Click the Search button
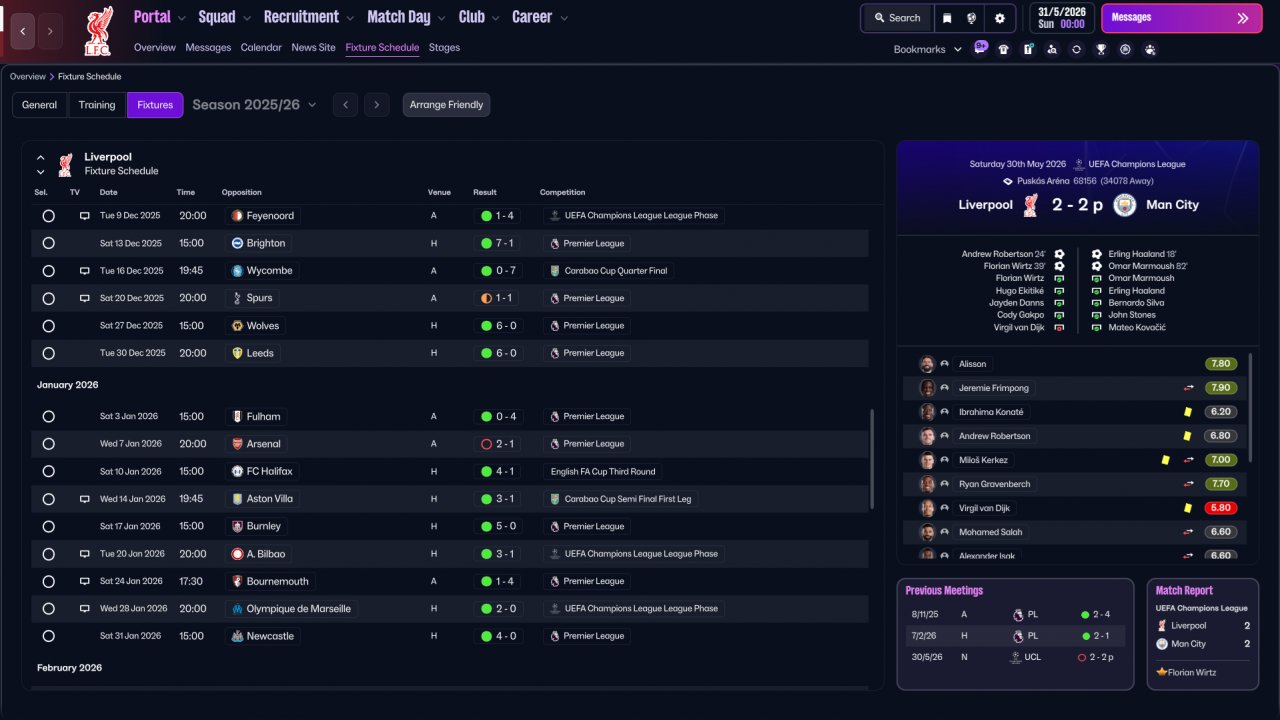The width and height of the screenshot is (1280, 720). [x=897, y=18]
